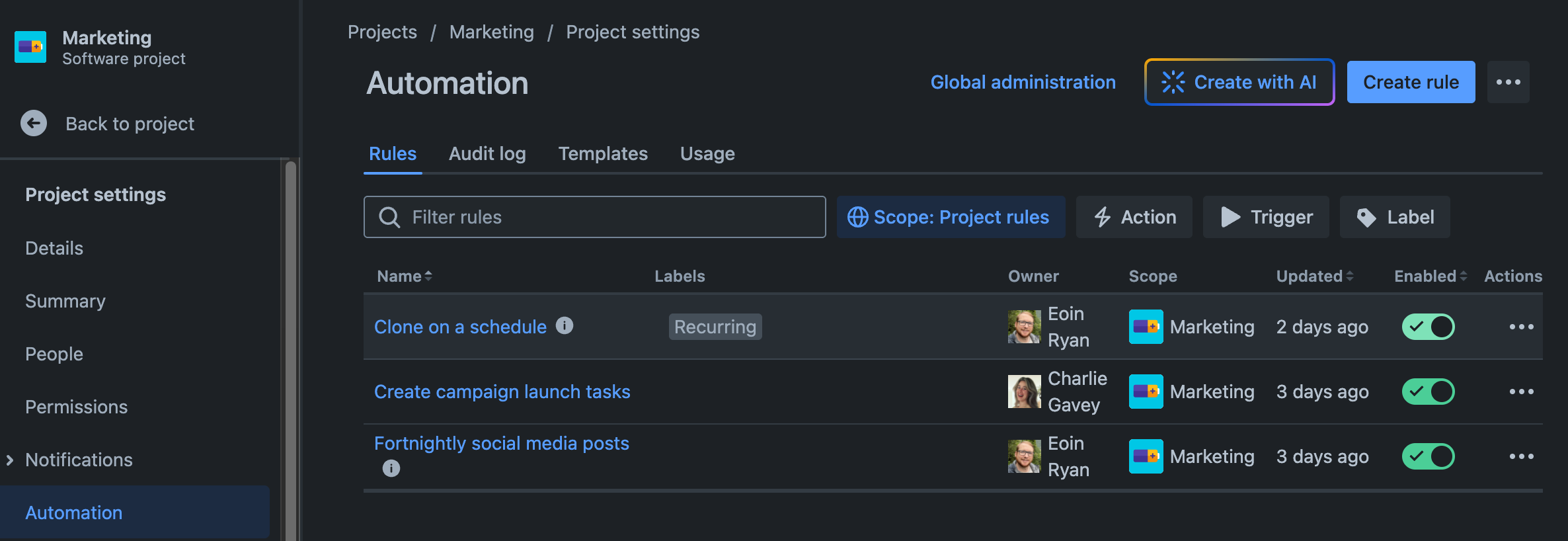Click the Marketing project avatar icon in the sidebar
The width and height of the screenshot is (1568, 541).
[x=30, y=47]
